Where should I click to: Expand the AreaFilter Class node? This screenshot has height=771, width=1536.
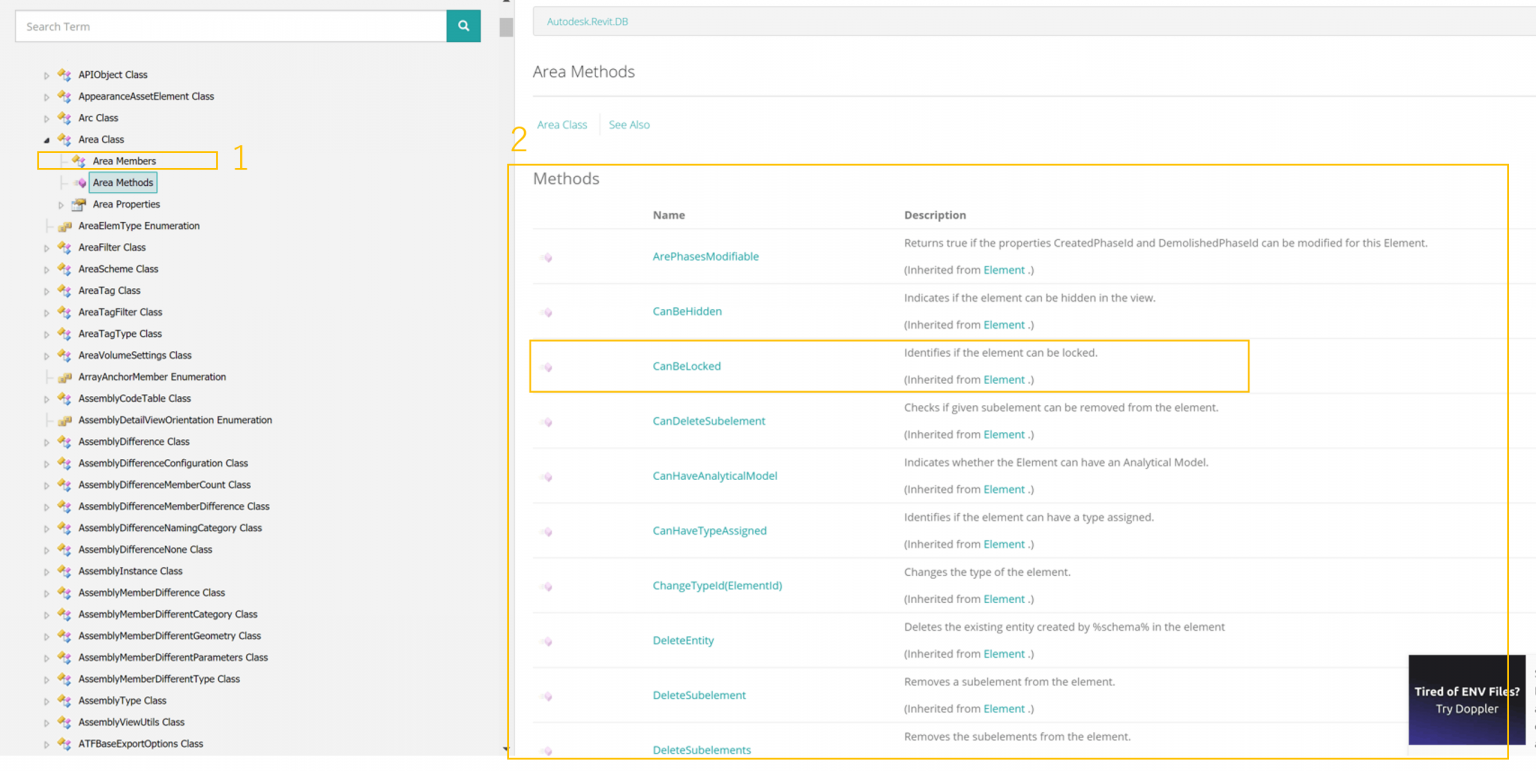tap(46, 248)
